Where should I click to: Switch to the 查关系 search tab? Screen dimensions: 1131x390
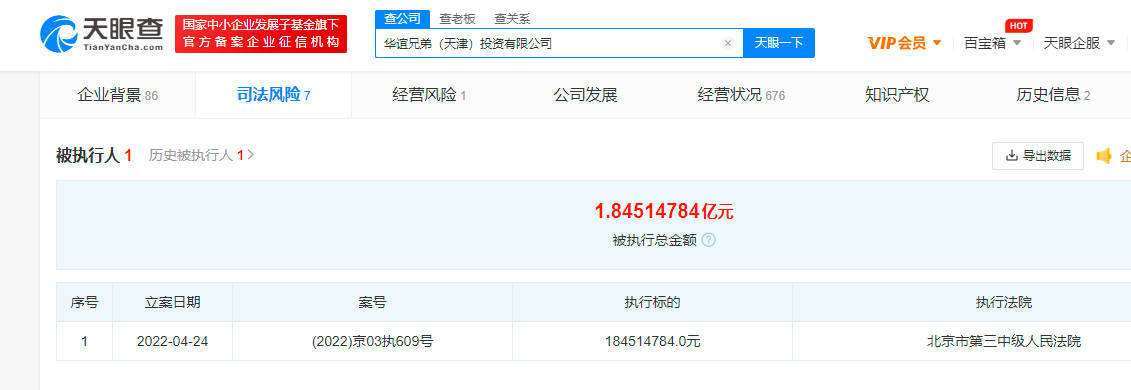pyautogui.click(x=512, y=19)
